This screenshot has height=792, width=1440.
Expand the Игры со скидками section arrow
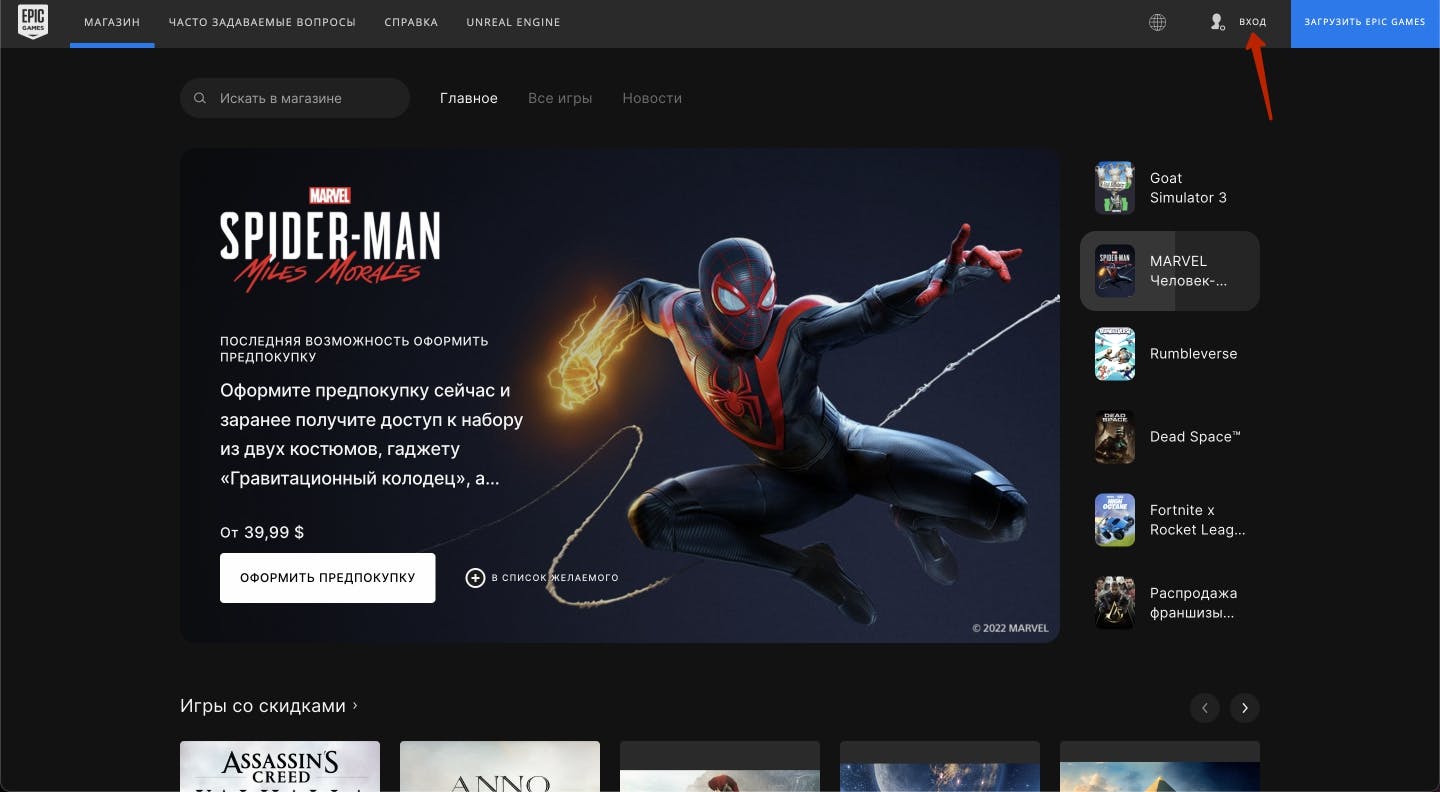[x=355, y=705]
